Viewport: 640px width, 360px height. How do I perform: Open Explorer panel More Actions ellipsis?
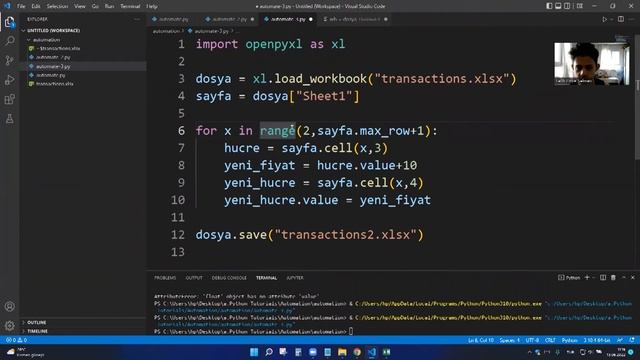click(137, 19)
